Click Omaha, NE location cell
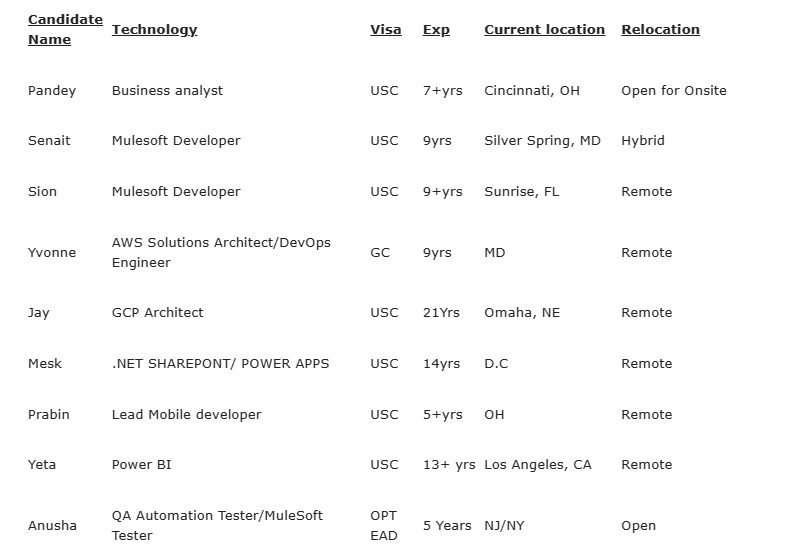Image resolution: width=789 pixels, height=555 pixels. pyautogui.click(x=522, y=313)
